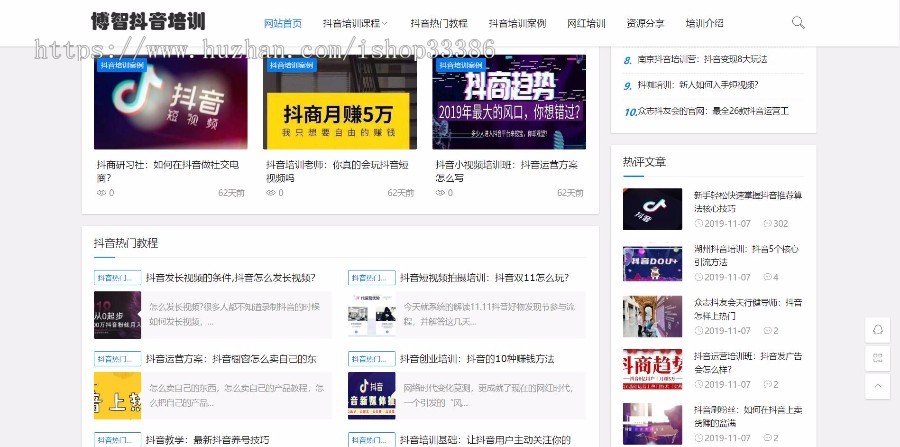Viewport: 900px width, 447px height.
Task: Open 抖音培训案例 navigation item
Action: click(517, 24)
